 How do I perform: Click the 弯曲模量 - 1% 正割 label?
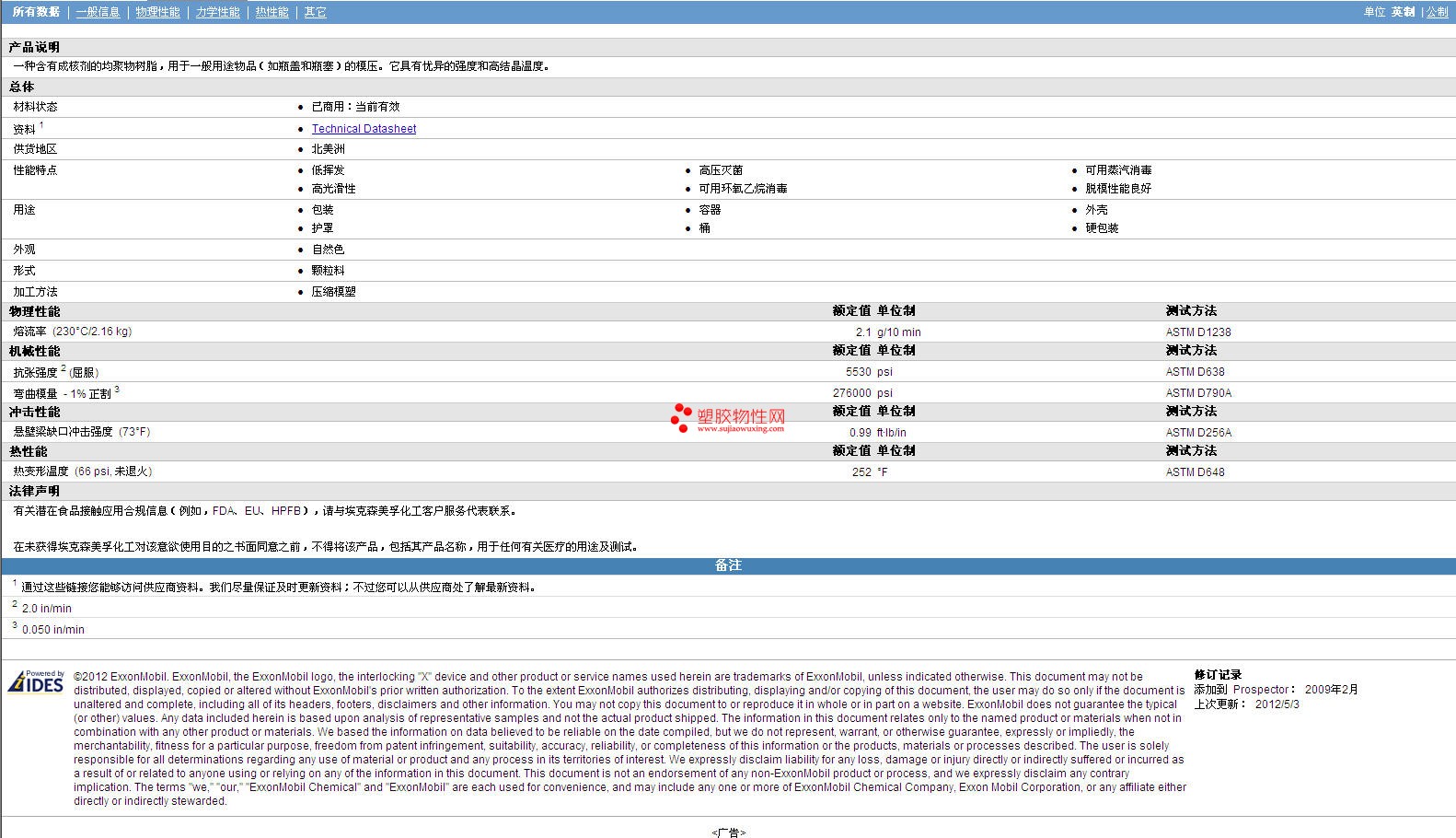(x=66, y=393)
